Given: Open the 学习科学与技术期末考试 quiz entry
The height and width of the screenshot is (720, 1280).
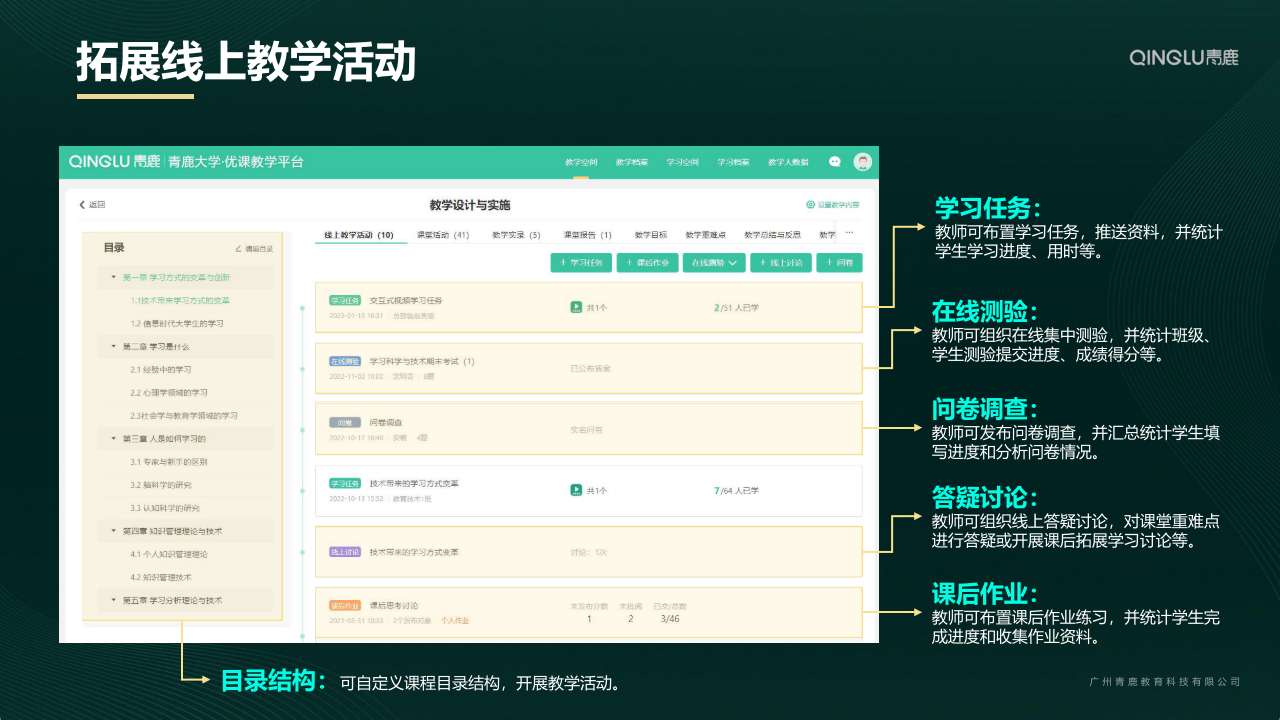Looking at the screenshot, I should [x=421, y=361].
